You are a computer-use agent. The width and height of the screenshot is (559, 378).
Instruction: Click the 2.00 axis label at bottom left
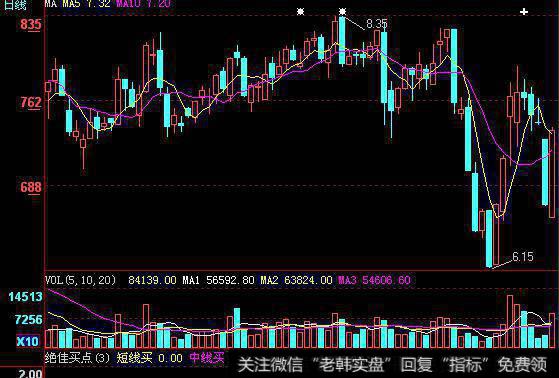pyautogui.click(x=30, y=374)
